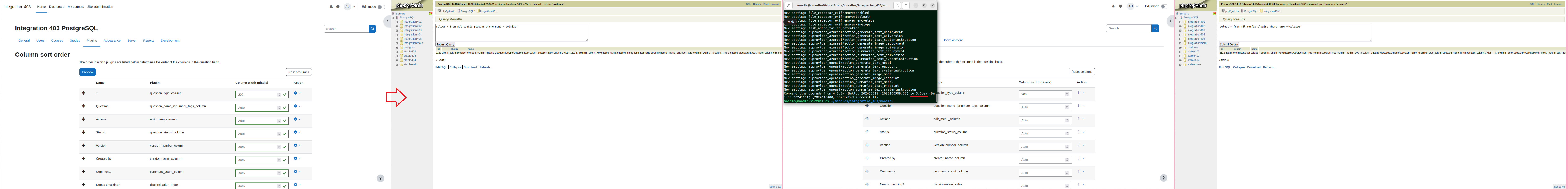This screenshot has height=189, width=1568.
Task: Click Development tab on page behind terminal
Action: 953,40
